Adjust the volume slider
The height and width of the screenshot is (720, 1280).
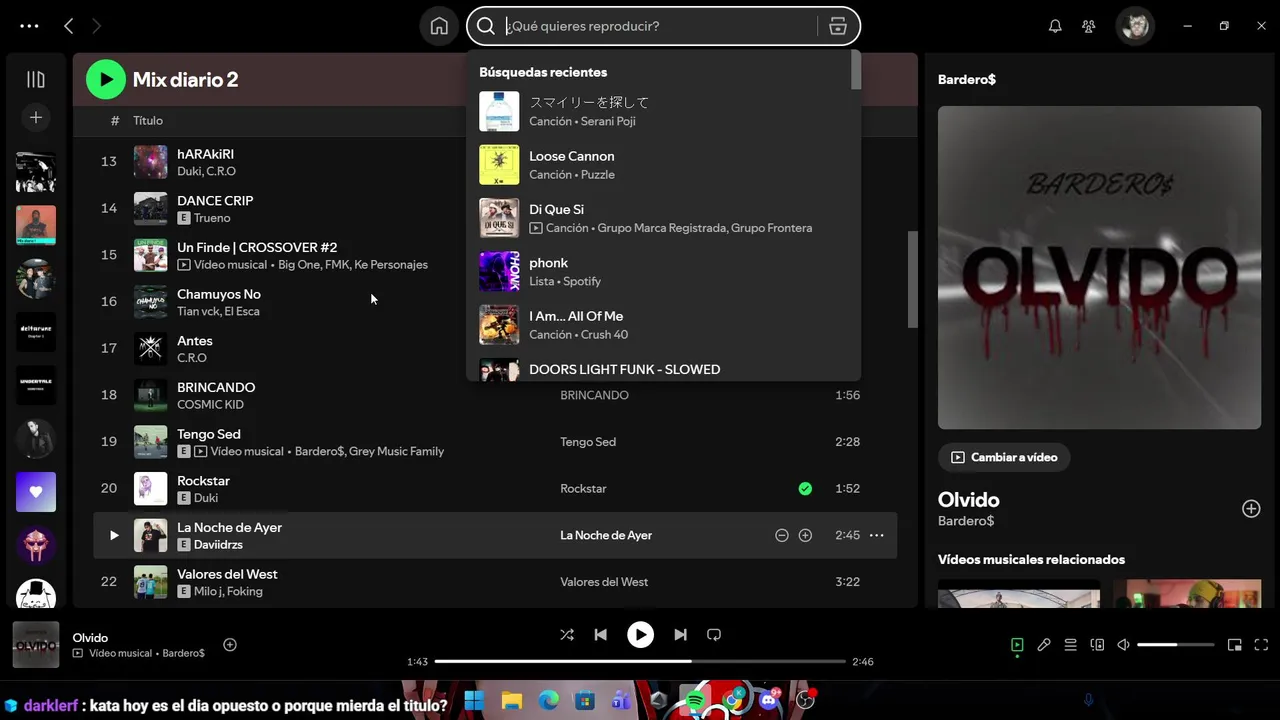coord(1176,645)
